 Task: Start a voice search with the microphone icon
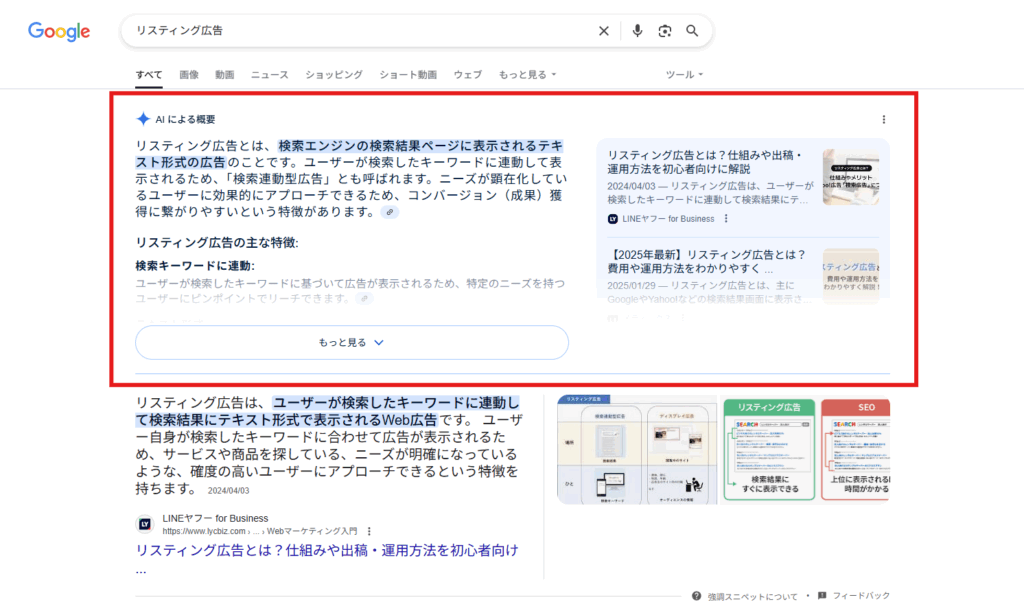click(x=638, y=30)
